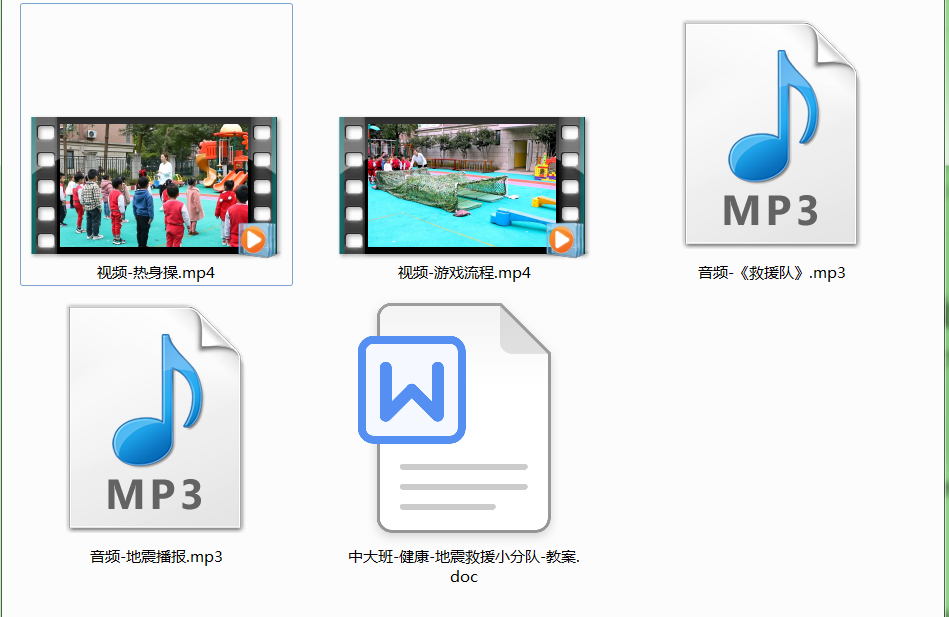The height and width of the screenshot is (617, 949).
Task: Click the filename text 视频-热身操.mp4
Action: click(x=156, y=273)
